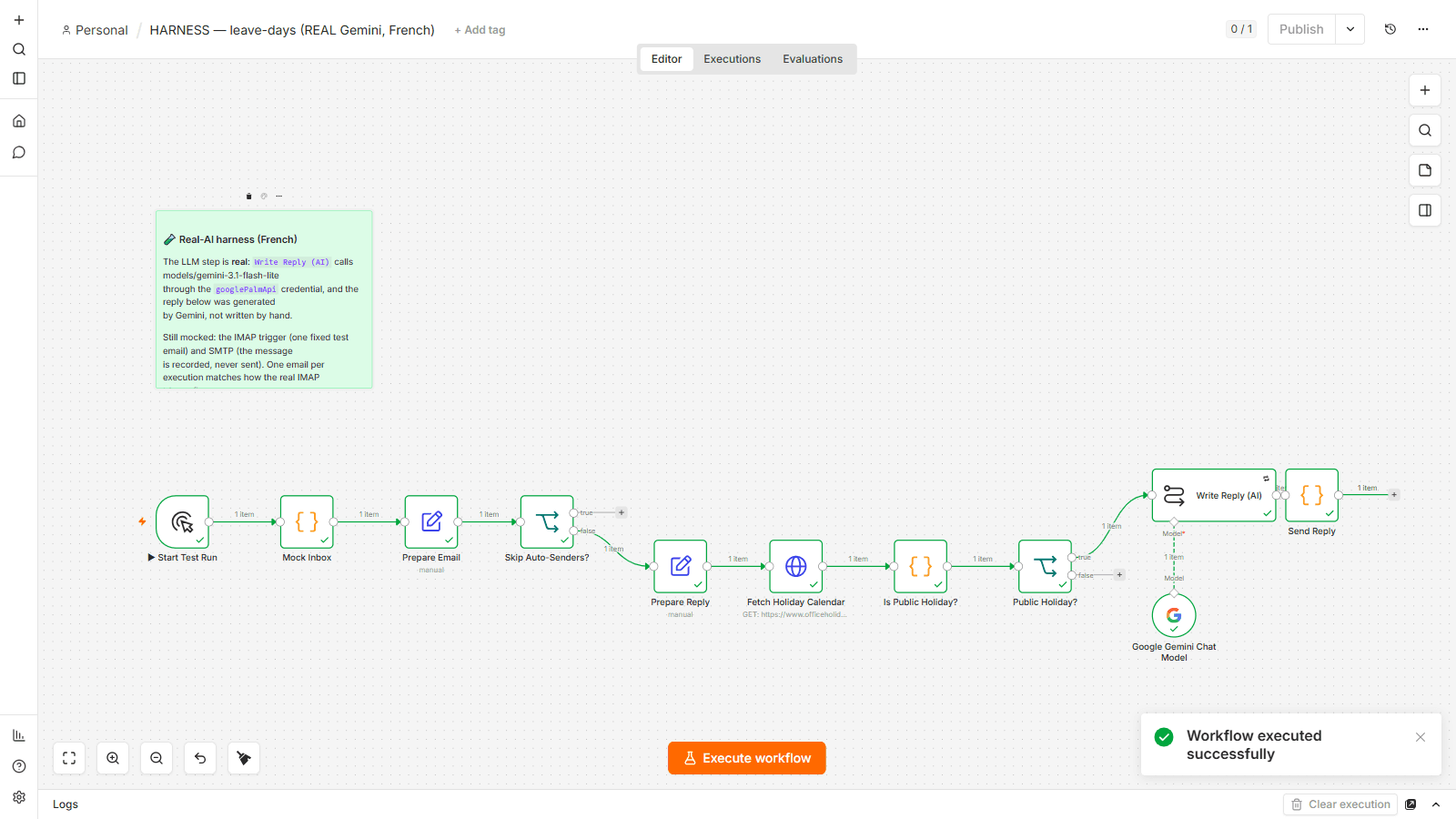The image size is (1456, 819).
Task: Open the Prepare Reply edit node
Action: [x=681, y=566]
